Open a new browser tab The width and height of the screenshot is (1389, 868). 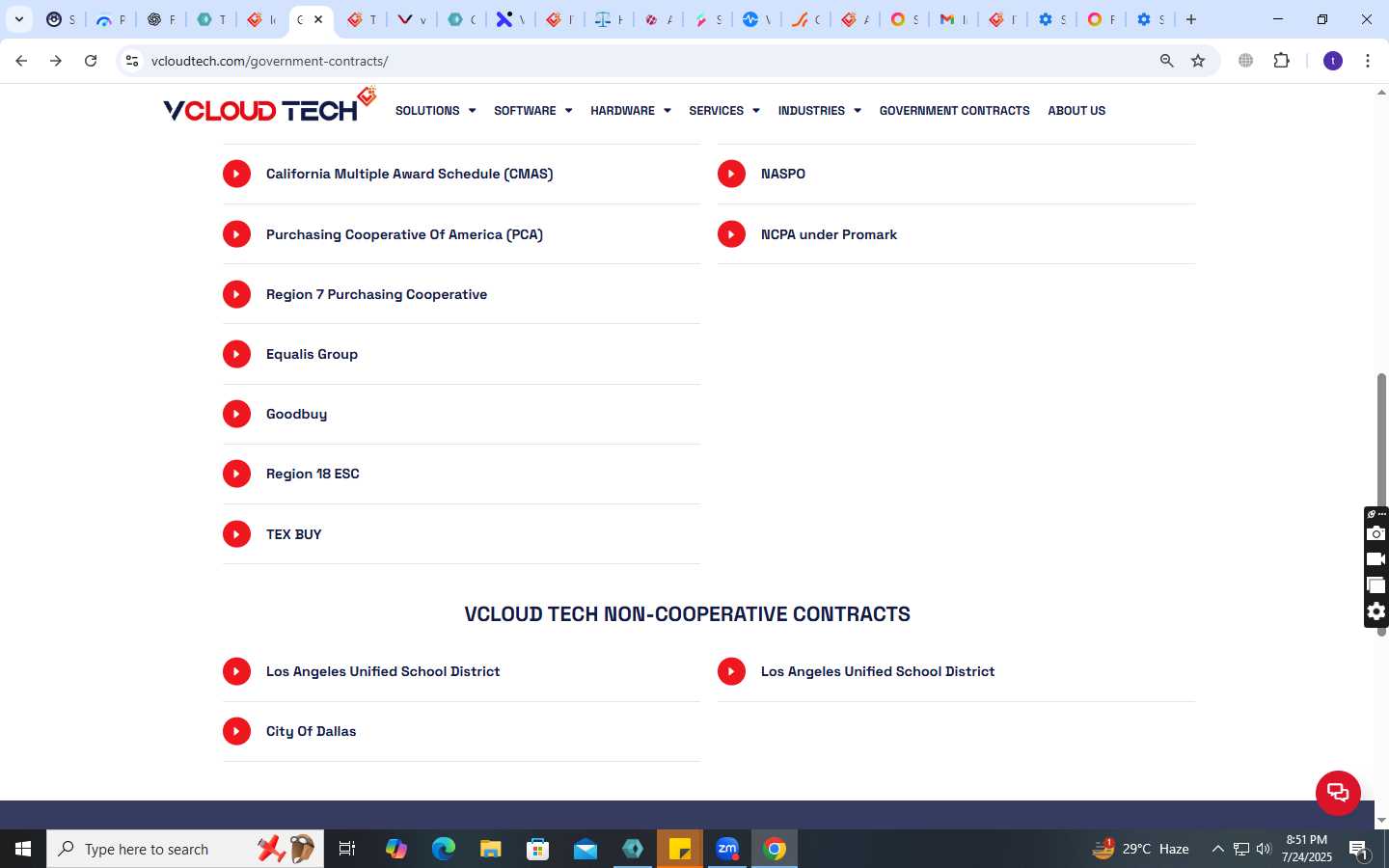[x=1191, y=19]
